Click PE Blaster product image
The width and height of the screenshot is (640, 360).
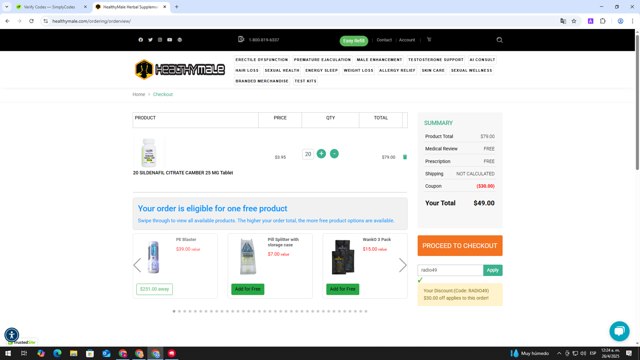pos(153,257)
